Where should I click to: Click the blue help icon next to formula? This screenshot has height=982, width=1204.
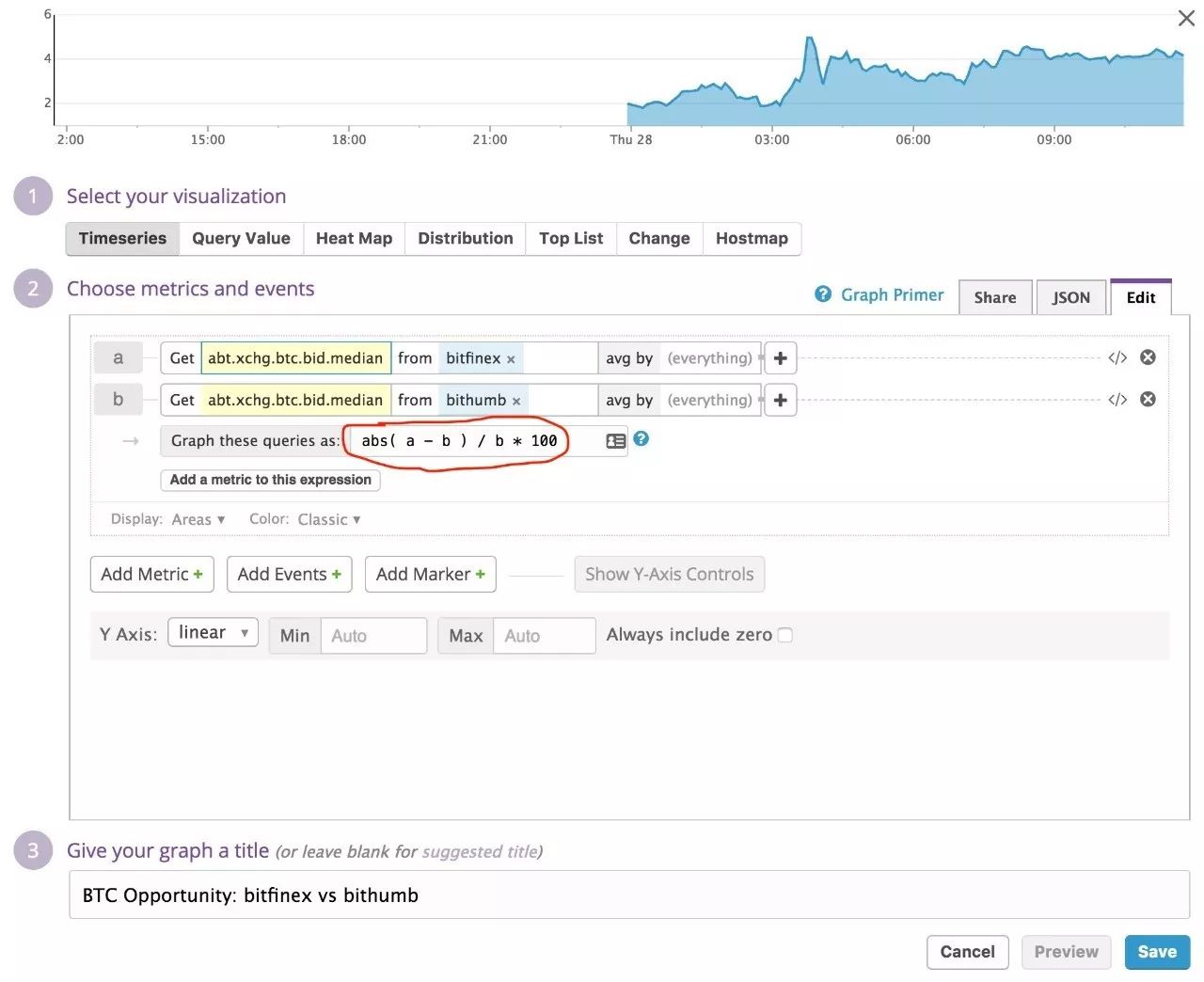click(642, 438)
